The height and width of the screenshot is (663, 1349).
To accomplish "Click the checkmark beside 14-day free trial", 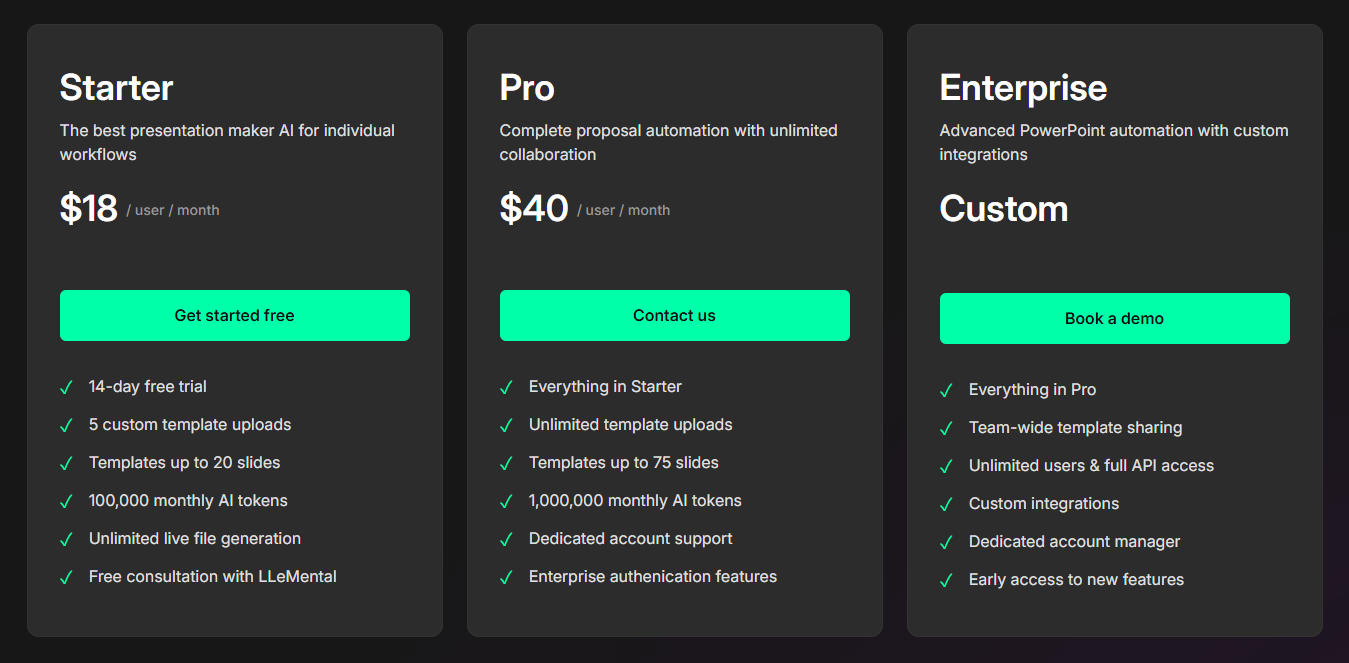I will 66,386.
